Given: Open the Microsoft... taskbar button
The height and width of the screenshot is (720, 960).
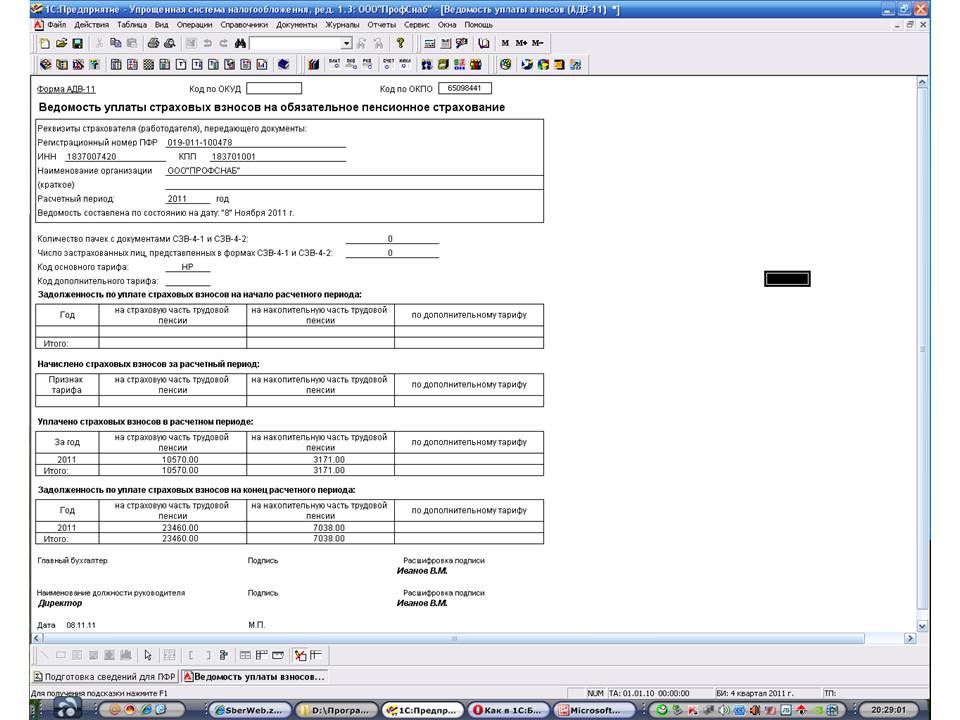Looking at the screenshot, I should click(x=594, y=710).
